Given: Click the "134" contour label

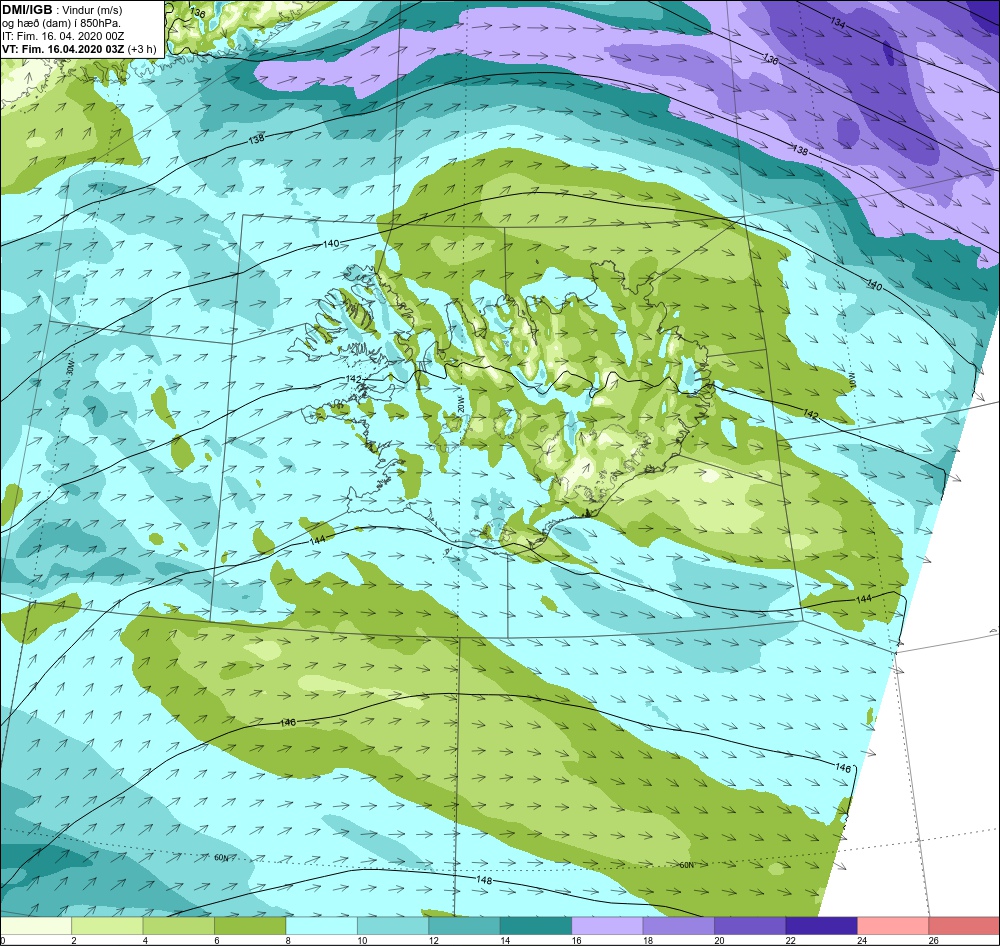Looking at the screenshot, I should pyautogui.click(x=838, y=23).
